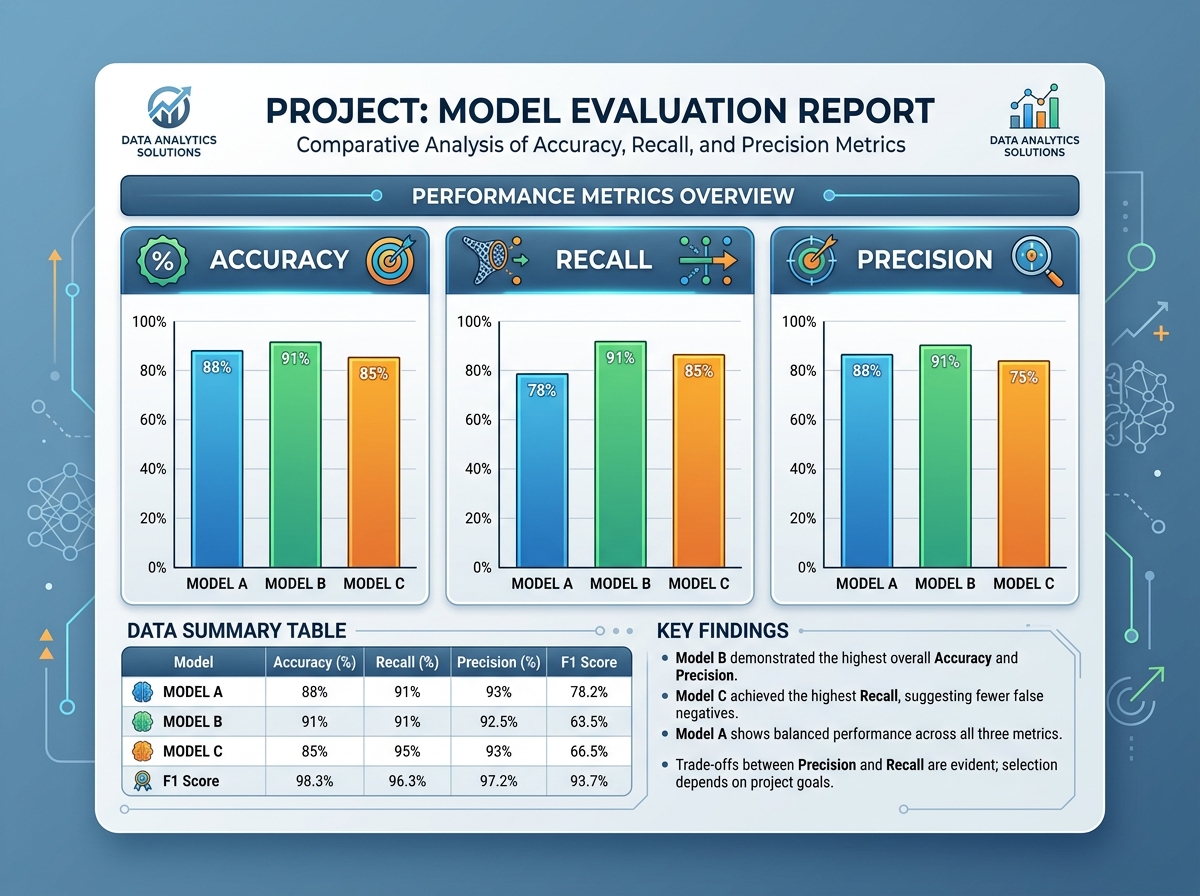Select the green Model B bar in the Precision chart

(945, 457)
